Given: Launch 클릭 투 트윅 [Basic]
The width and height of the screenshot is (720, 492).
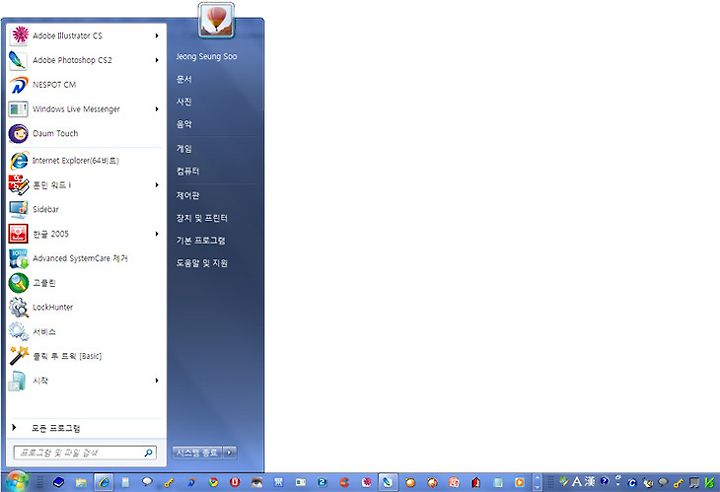Looking at the screenshot, I should click(x=85, y=356).
